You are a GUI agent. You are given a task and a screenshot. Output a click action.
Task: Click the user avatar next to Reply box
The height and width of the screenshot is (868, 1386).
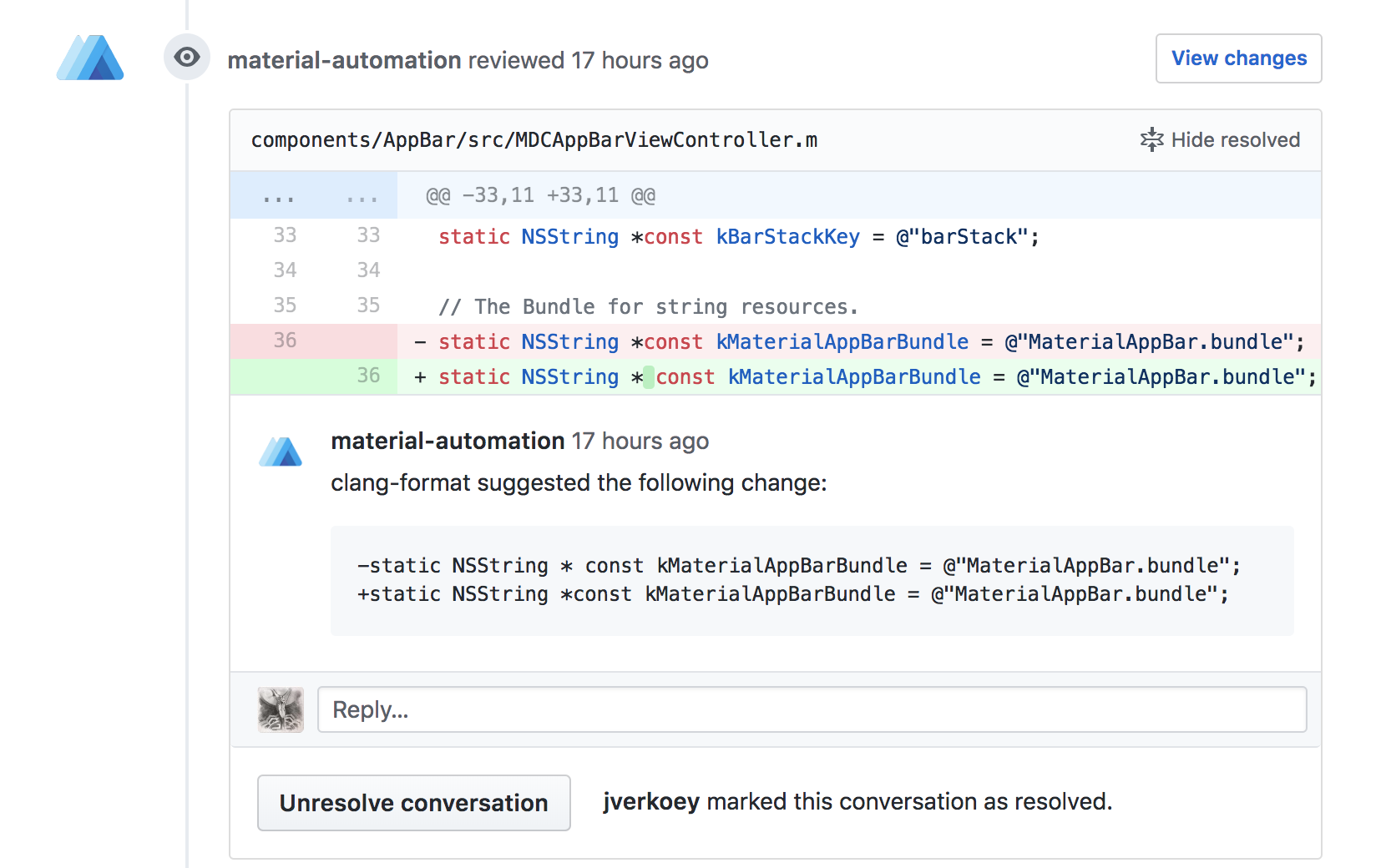pyautogui.click(x=281, y=709)
